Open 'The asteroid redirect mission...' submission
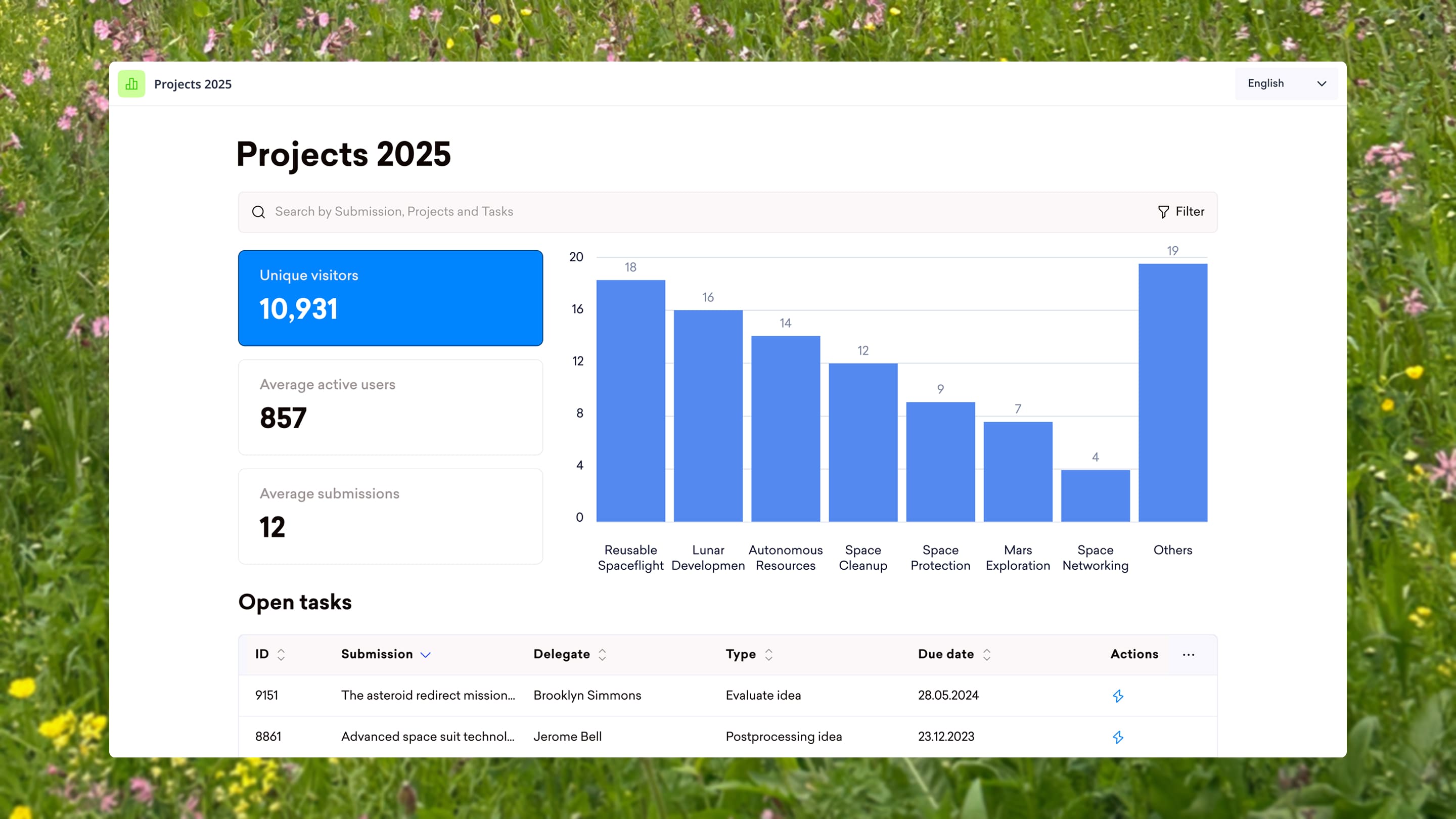Screen dimensions: 1456x819 428,695
